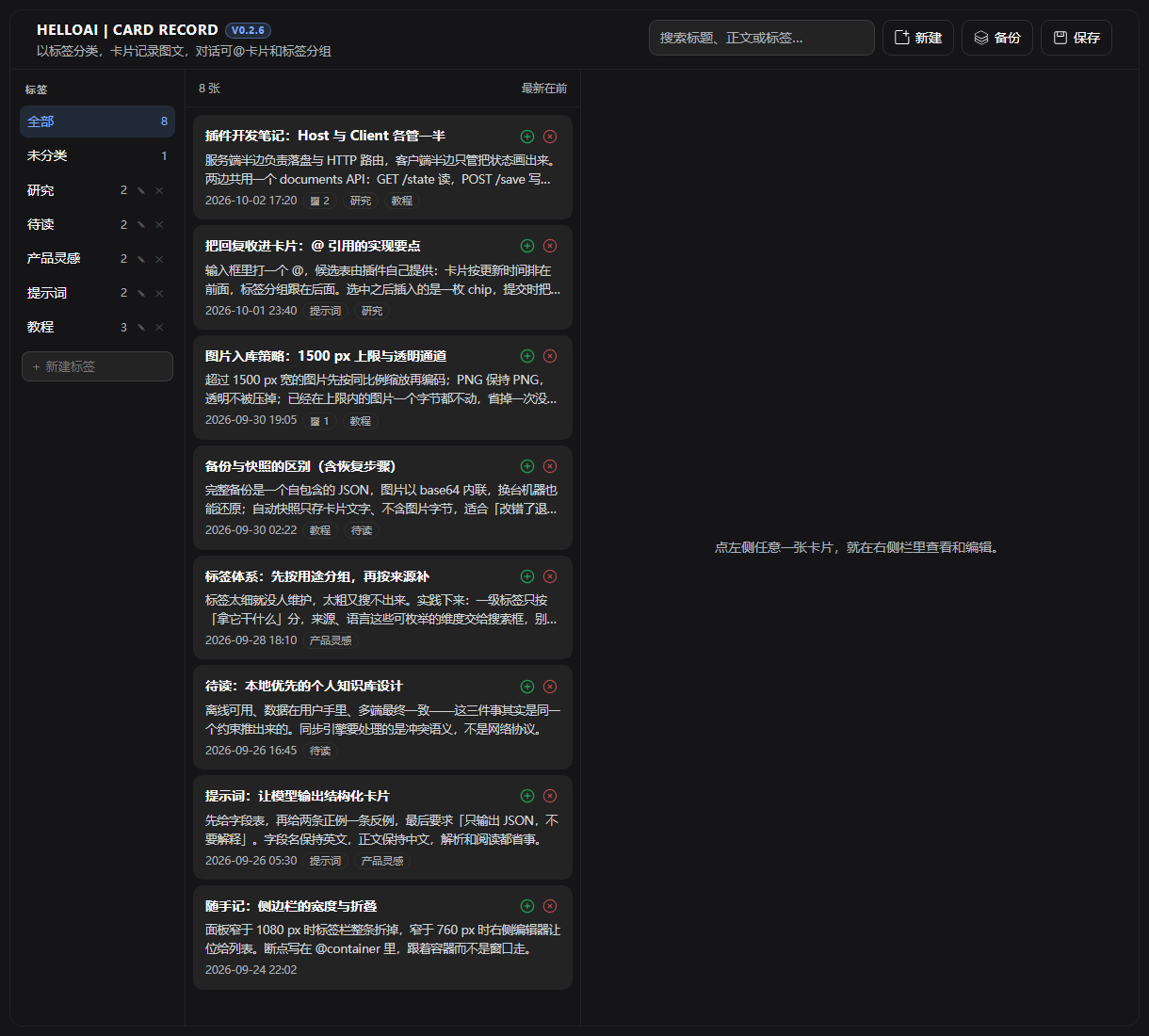1149x1036 pixels.
Task: Click pencil icon beside 产品灵感 tag
Action: (141, 259)
